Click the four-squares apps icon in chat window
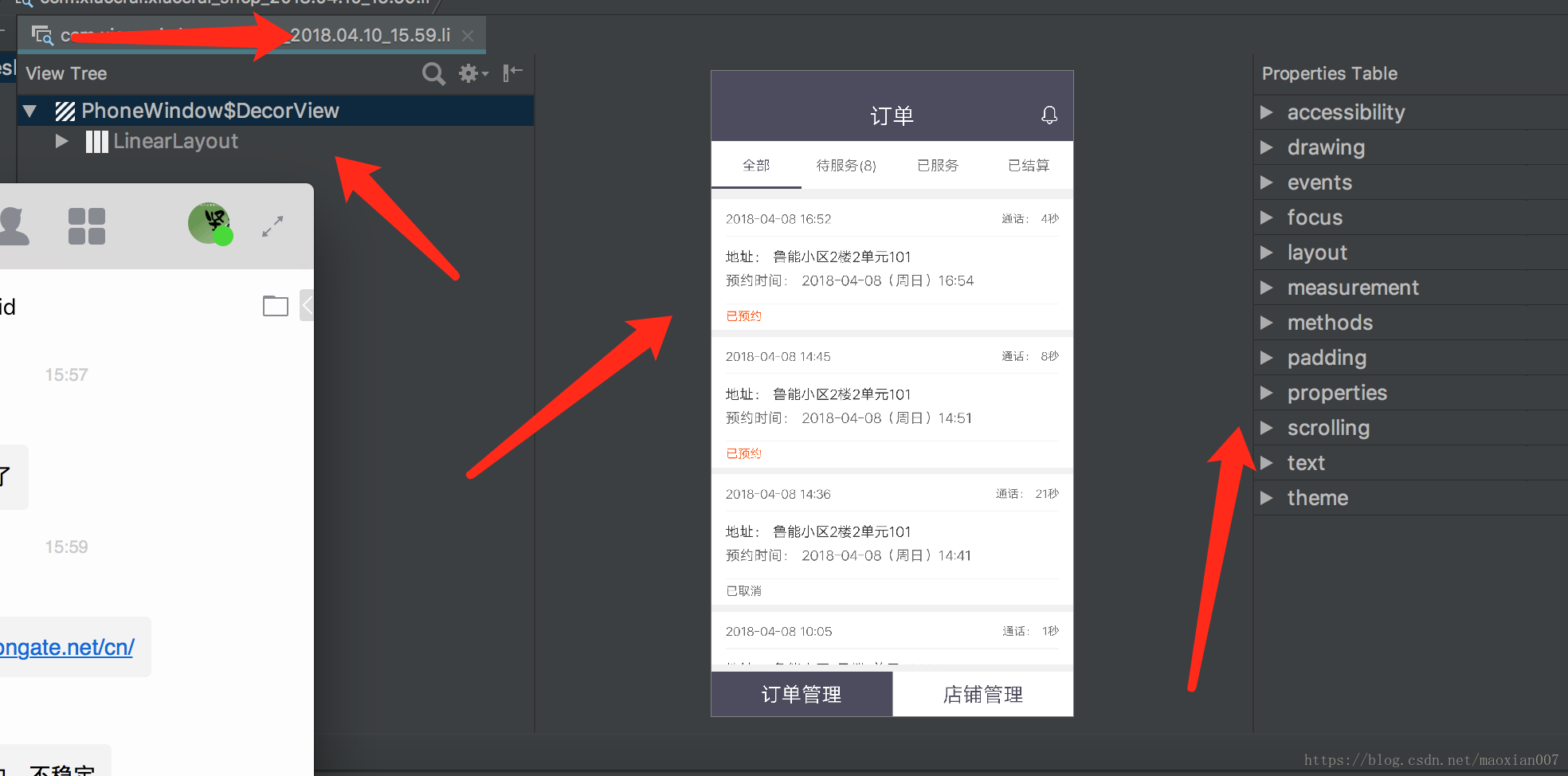This screenshot has height=776, width=1568. pyautogui.click(x=87, y=226)
